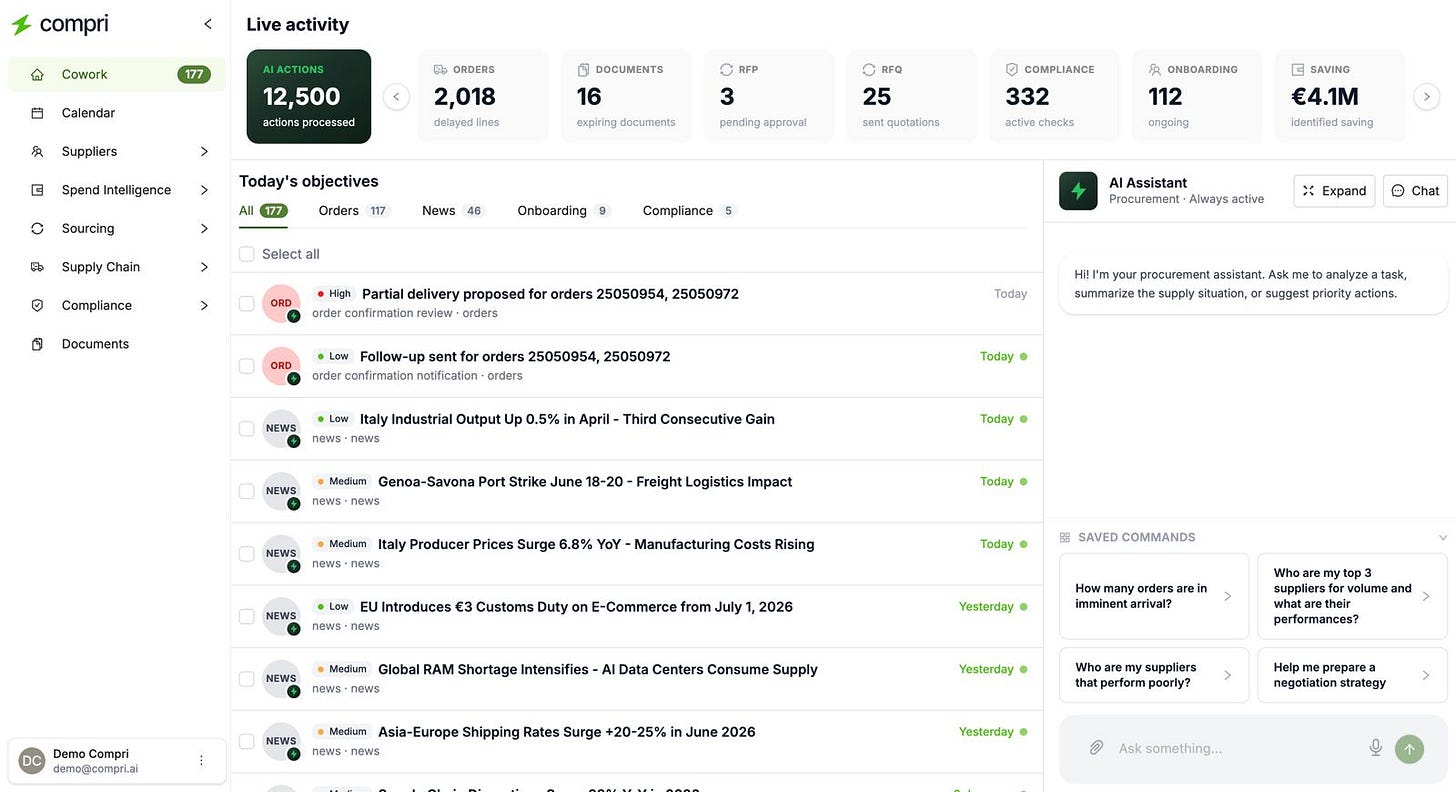1456x792 pixels.
Task: Tick checkbox for Global RAM Shortage row
Action: click(x=247, y=678)
